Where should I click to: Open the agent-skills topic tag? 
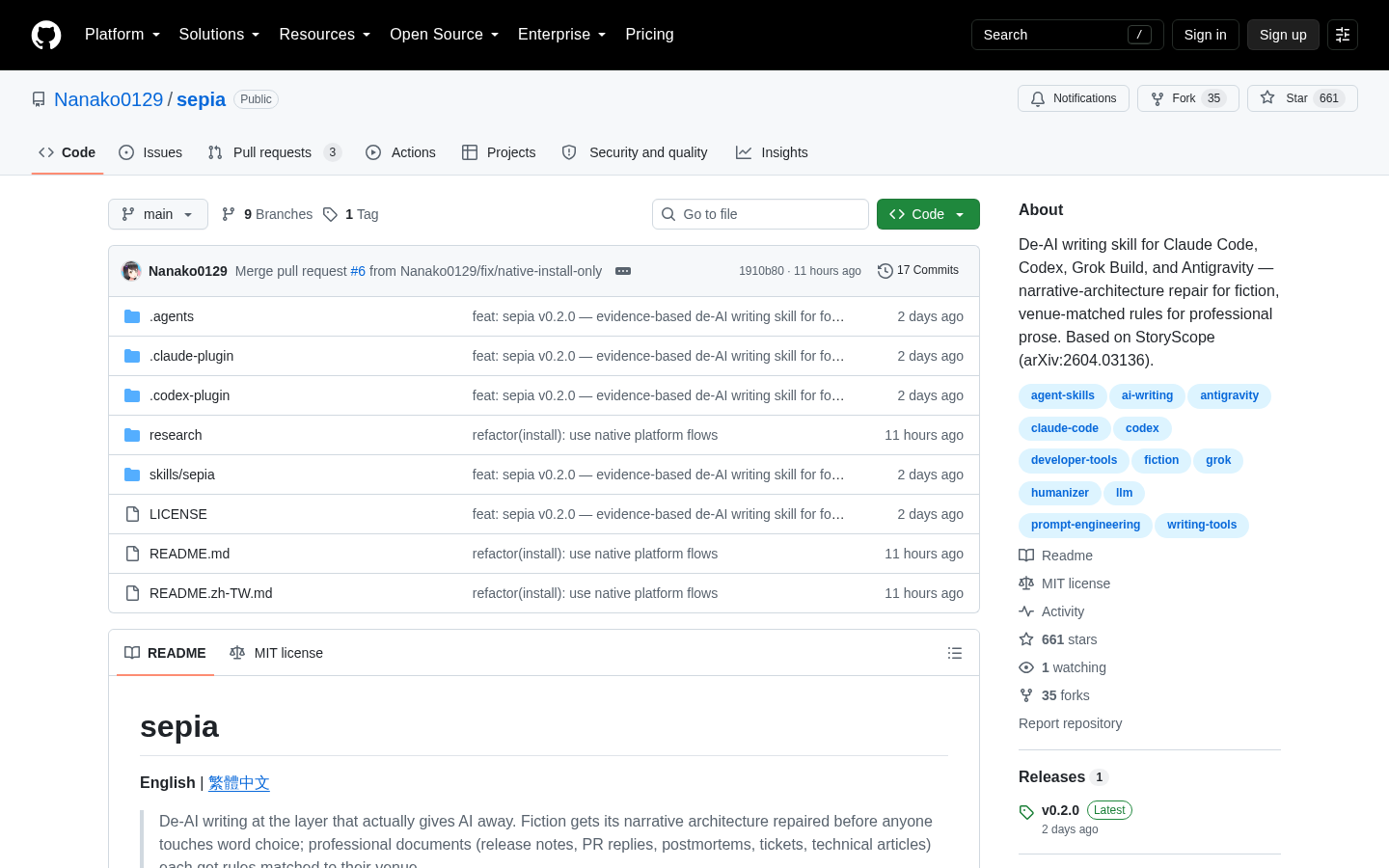(1063, 395)
